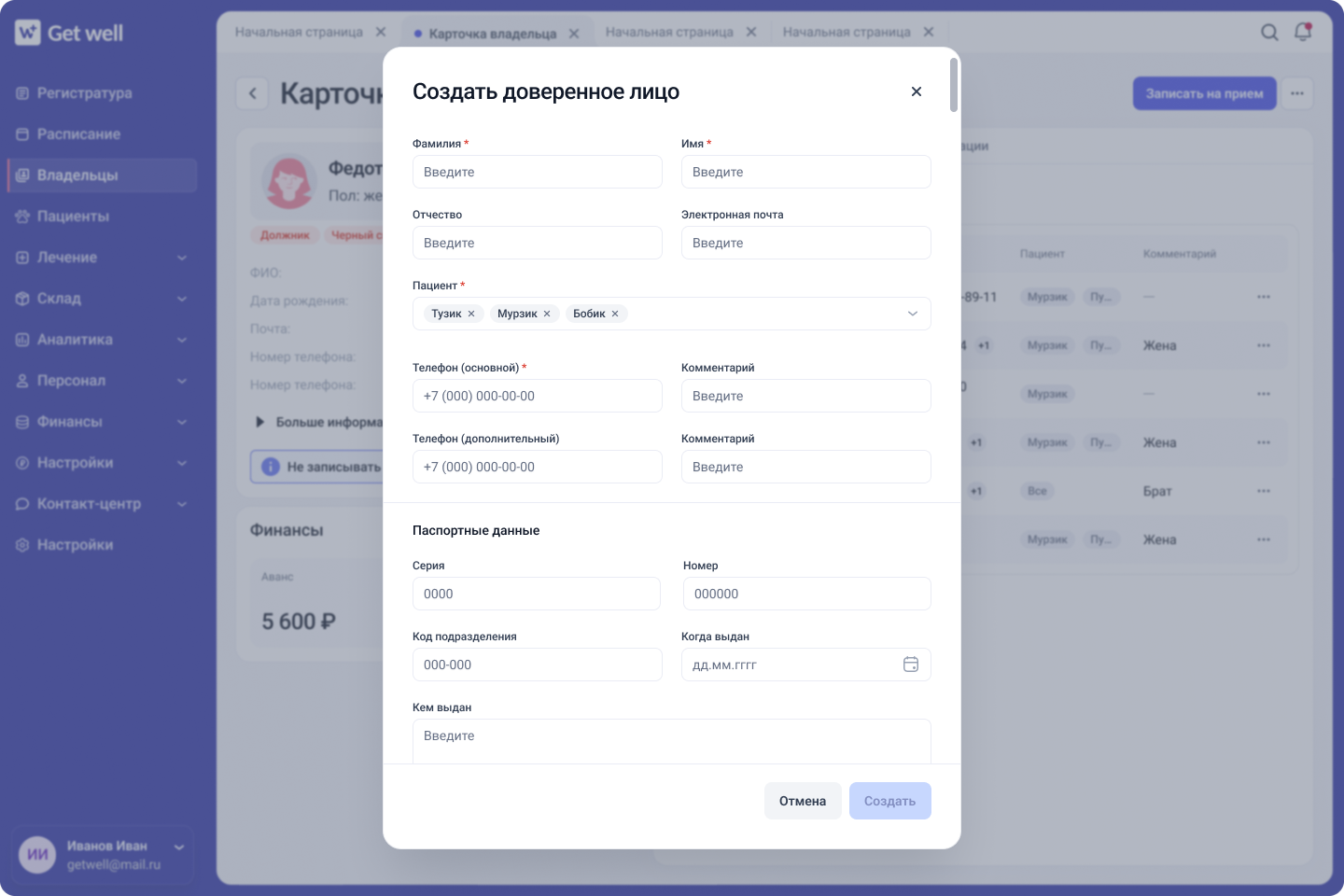Screen dimensions: 1344x896
Task: Click the ИИ user avatar
Action: coord(37,855)
